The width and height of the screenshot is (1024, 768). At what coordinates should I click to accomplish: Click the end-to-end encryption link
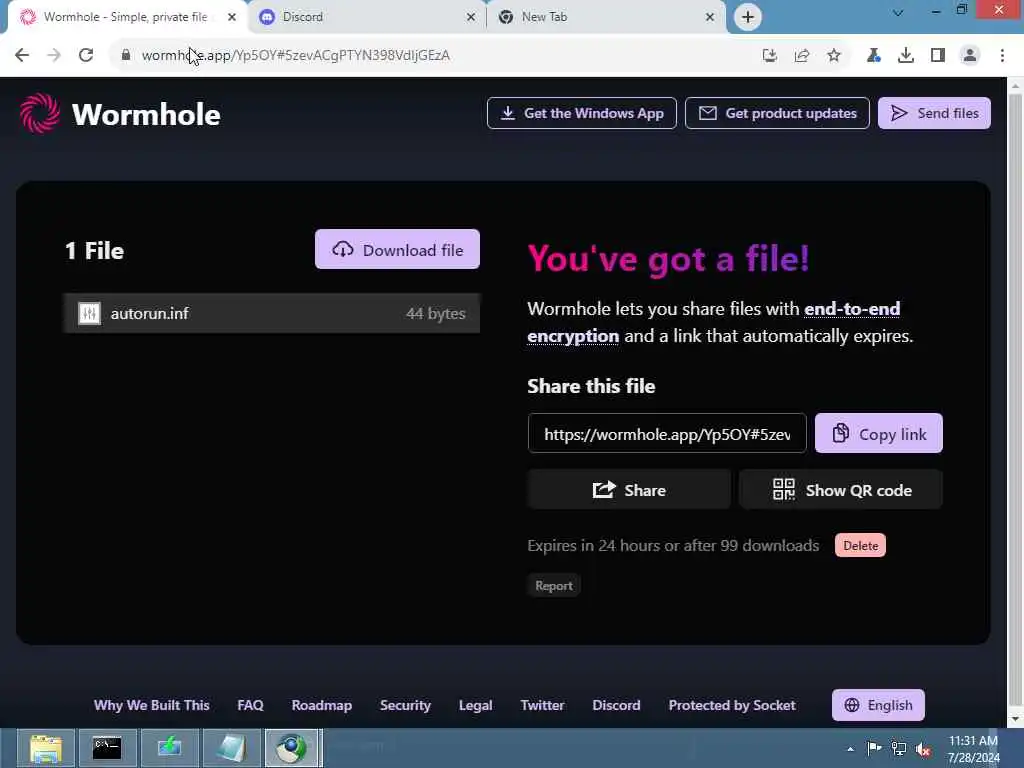click(x=713, y=322)
